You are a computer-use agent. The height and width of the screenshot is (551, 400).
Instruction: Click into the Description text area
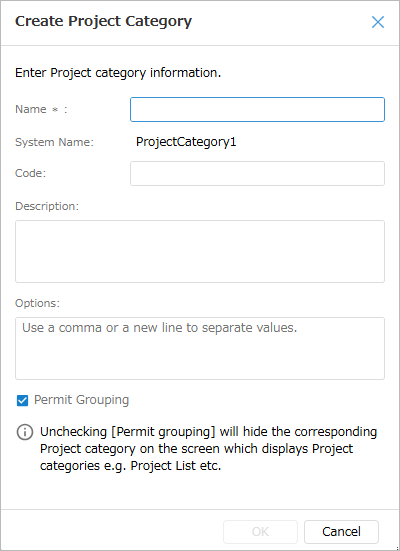point(200,251)
